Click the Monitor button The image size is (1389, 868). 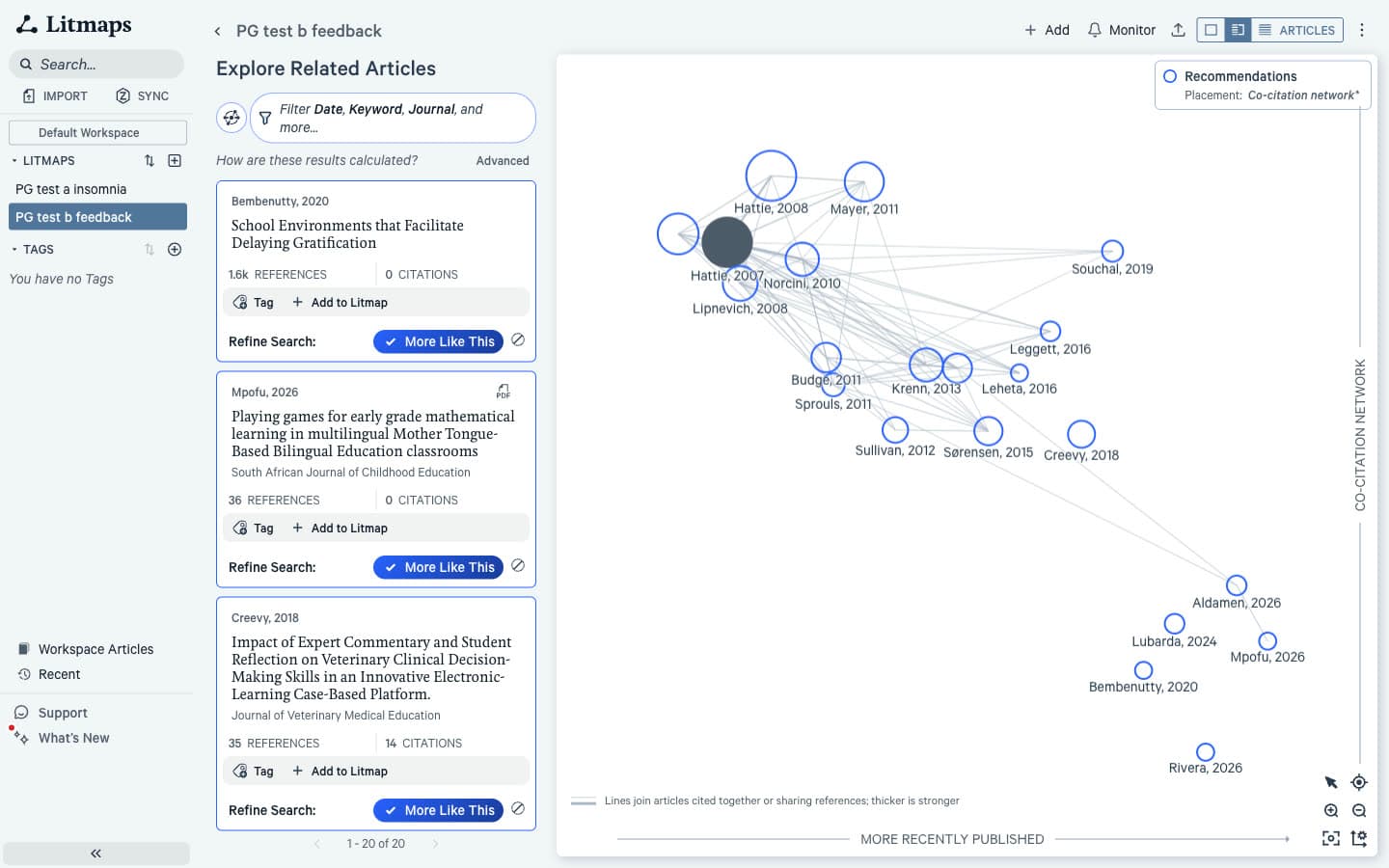1121,30
